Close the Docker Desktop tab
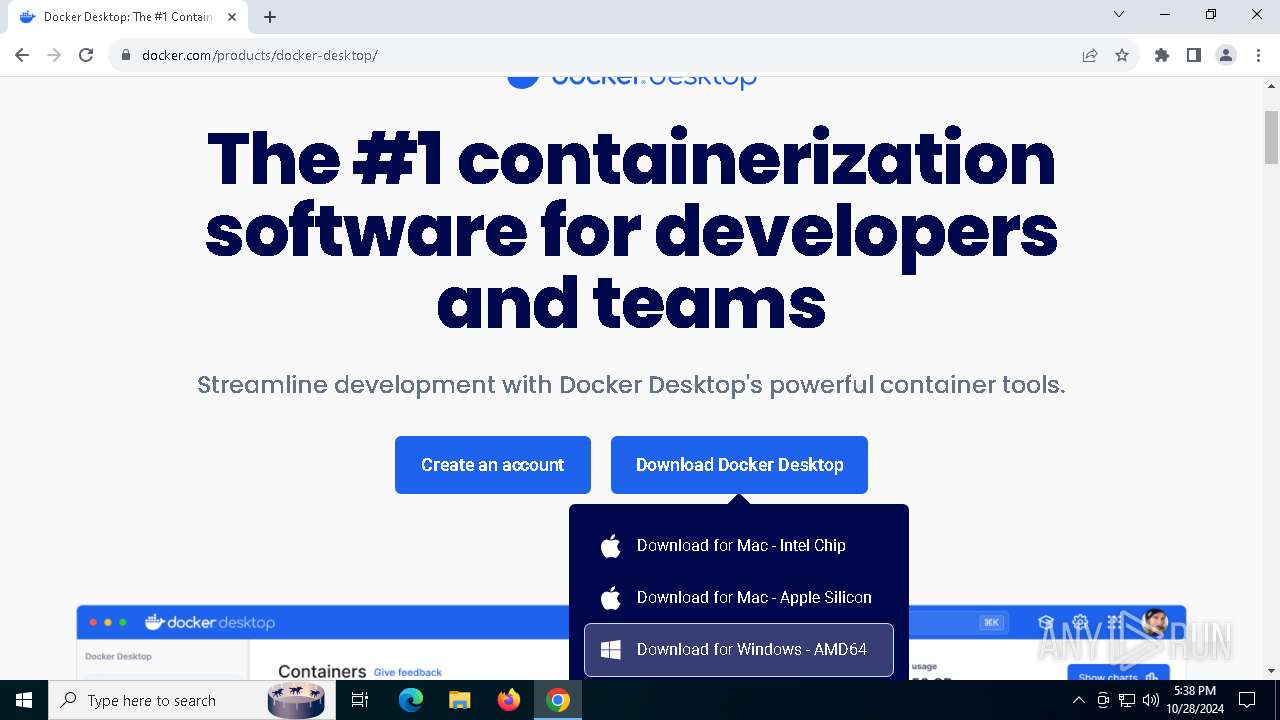Viewport: 1280px width, 720px height. (x=232, y=17)
